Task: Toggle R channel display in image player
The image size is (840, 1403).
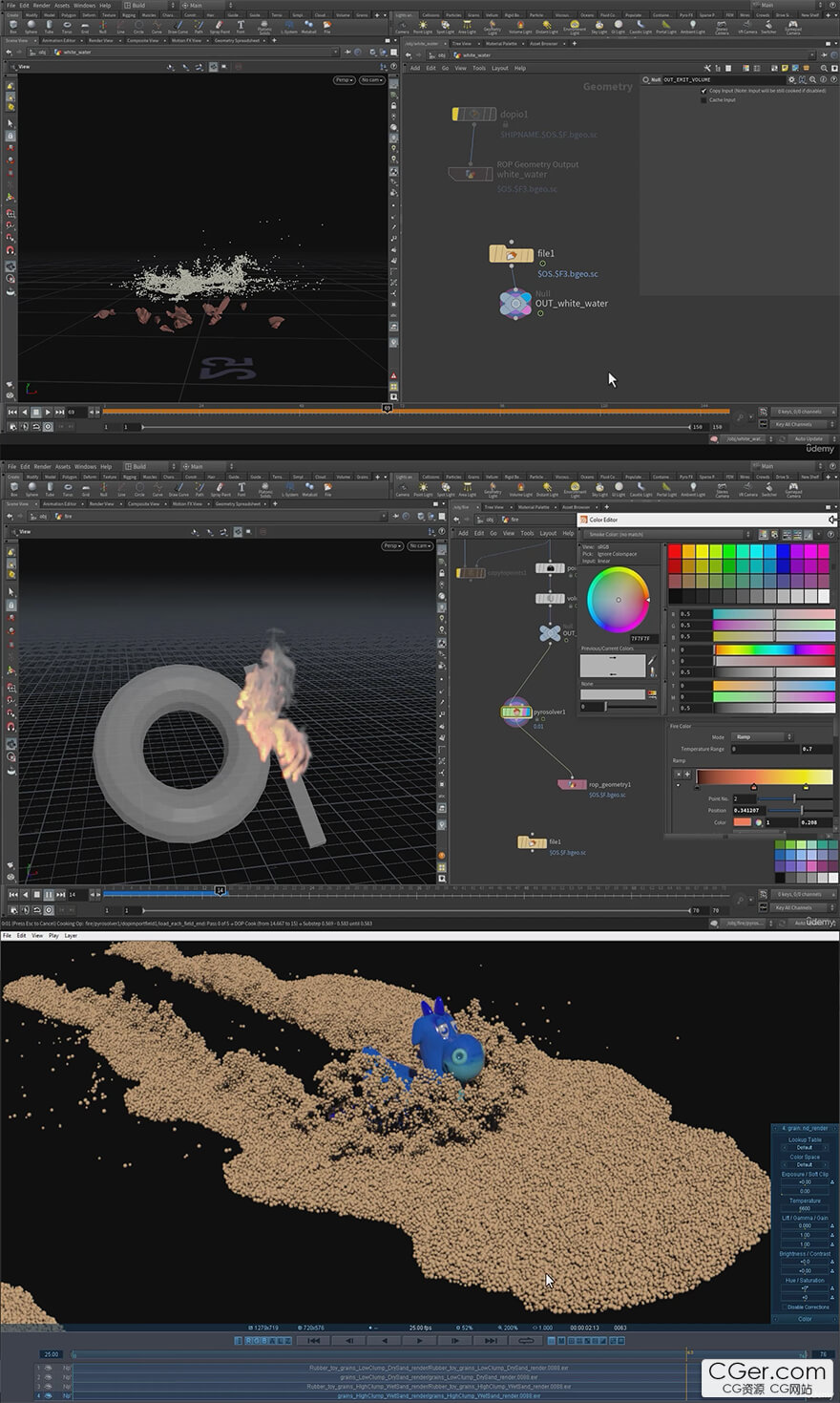Action: click(250, 1340)
